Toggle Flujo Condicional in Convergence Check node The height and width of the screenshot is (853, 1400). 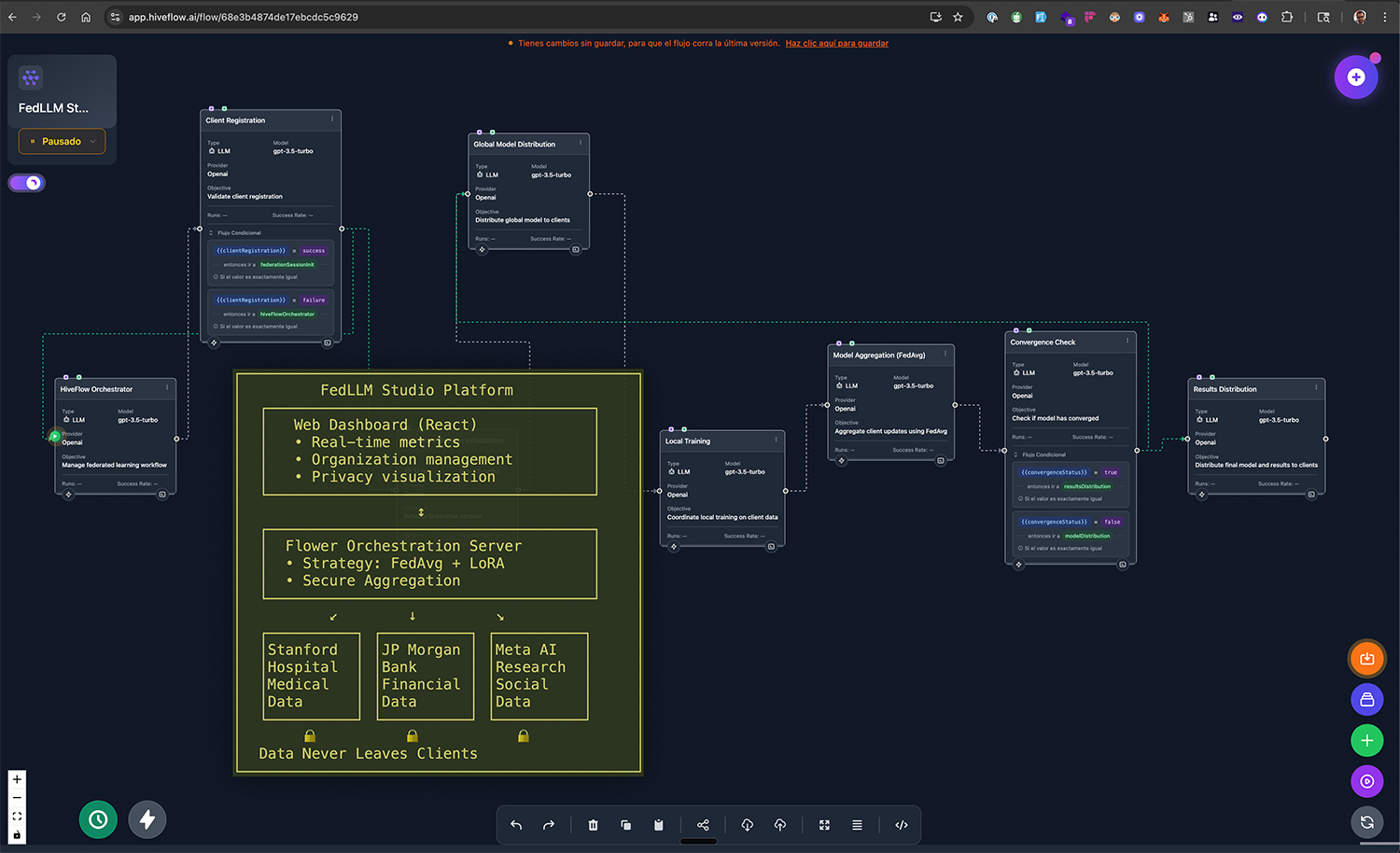[1016, 454]
